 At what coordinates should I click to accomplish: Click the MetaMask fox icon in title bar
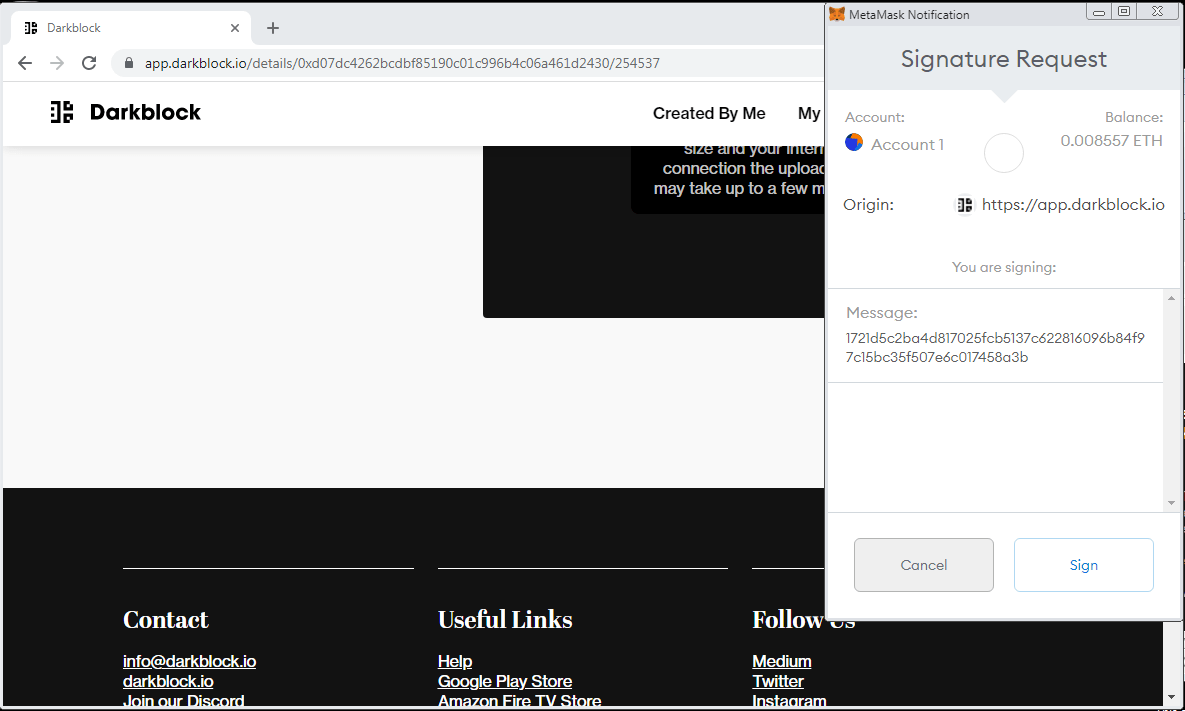click(x=837, y=14)
